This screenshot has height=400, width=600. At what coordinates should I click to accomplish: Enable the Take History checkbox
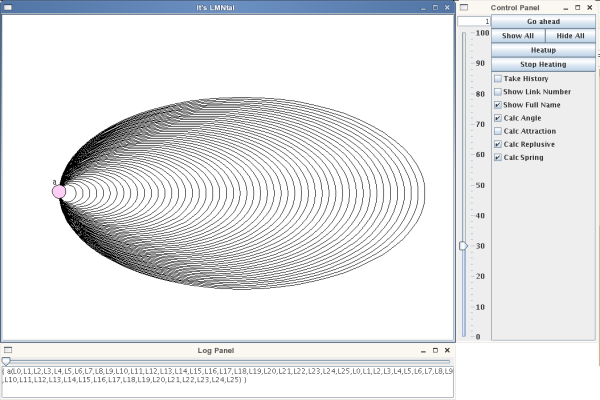point(498,79)
